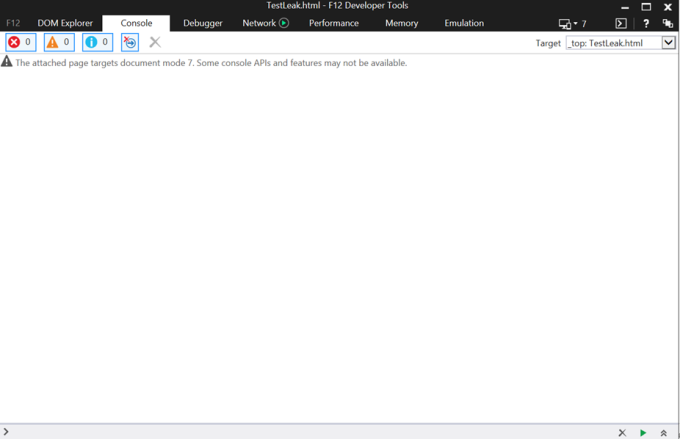Switch to the DOM Explorer tab
Viewport: 680px width, 439px height.
pyautogui.click(x=65, y=23)
